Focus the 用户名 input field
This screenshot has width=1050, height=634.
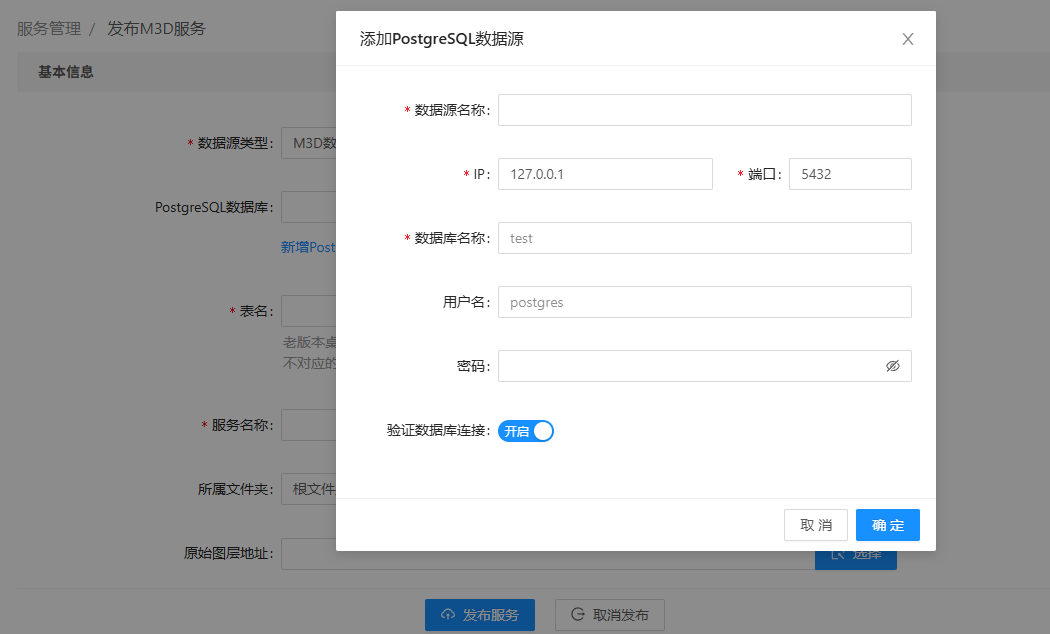click(x=704, y=302)
